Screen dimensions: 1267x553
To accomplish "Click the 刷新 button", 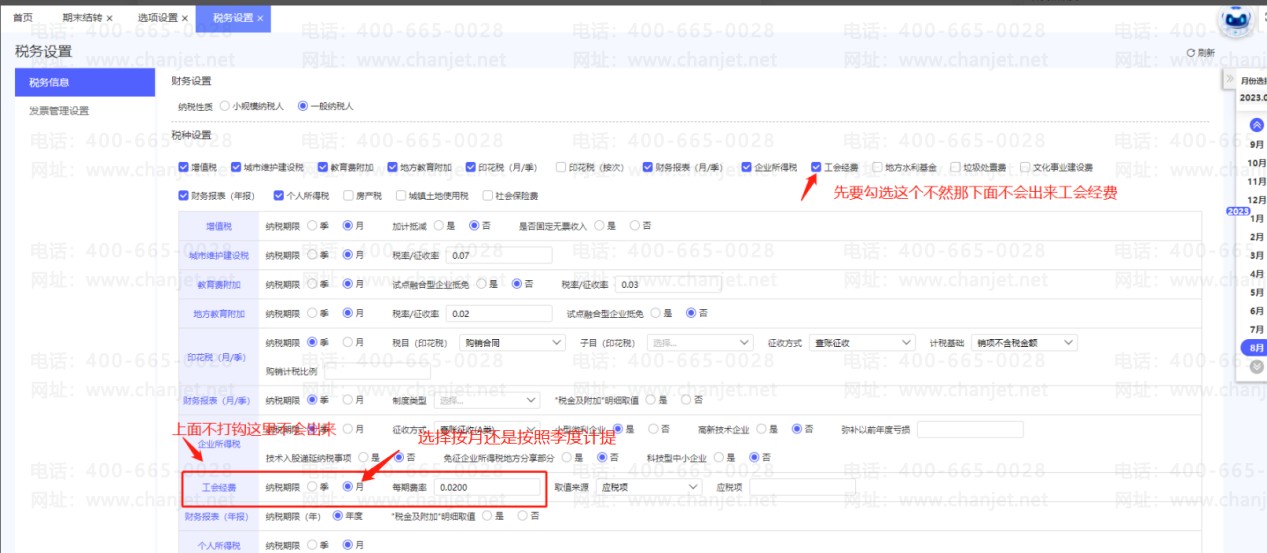I will (x=1200, y=53).
